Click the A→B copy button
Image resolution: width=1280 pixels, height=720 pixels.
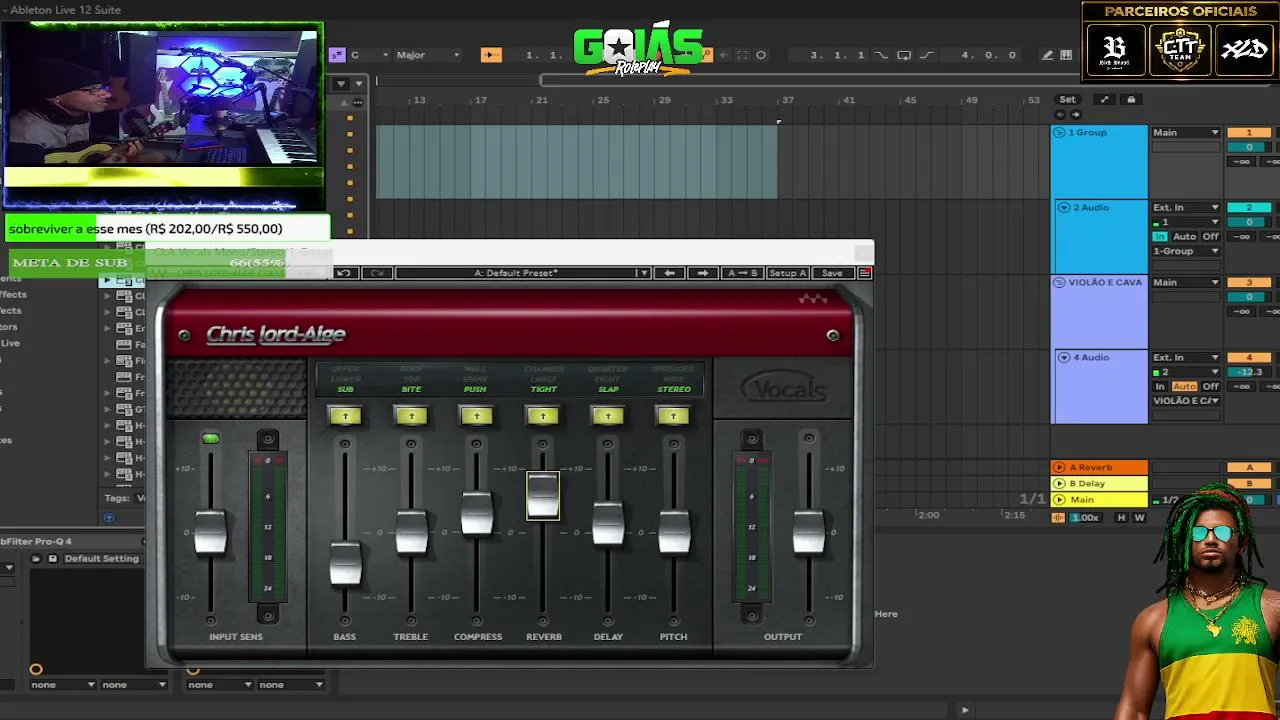click(x=742, y=273)
